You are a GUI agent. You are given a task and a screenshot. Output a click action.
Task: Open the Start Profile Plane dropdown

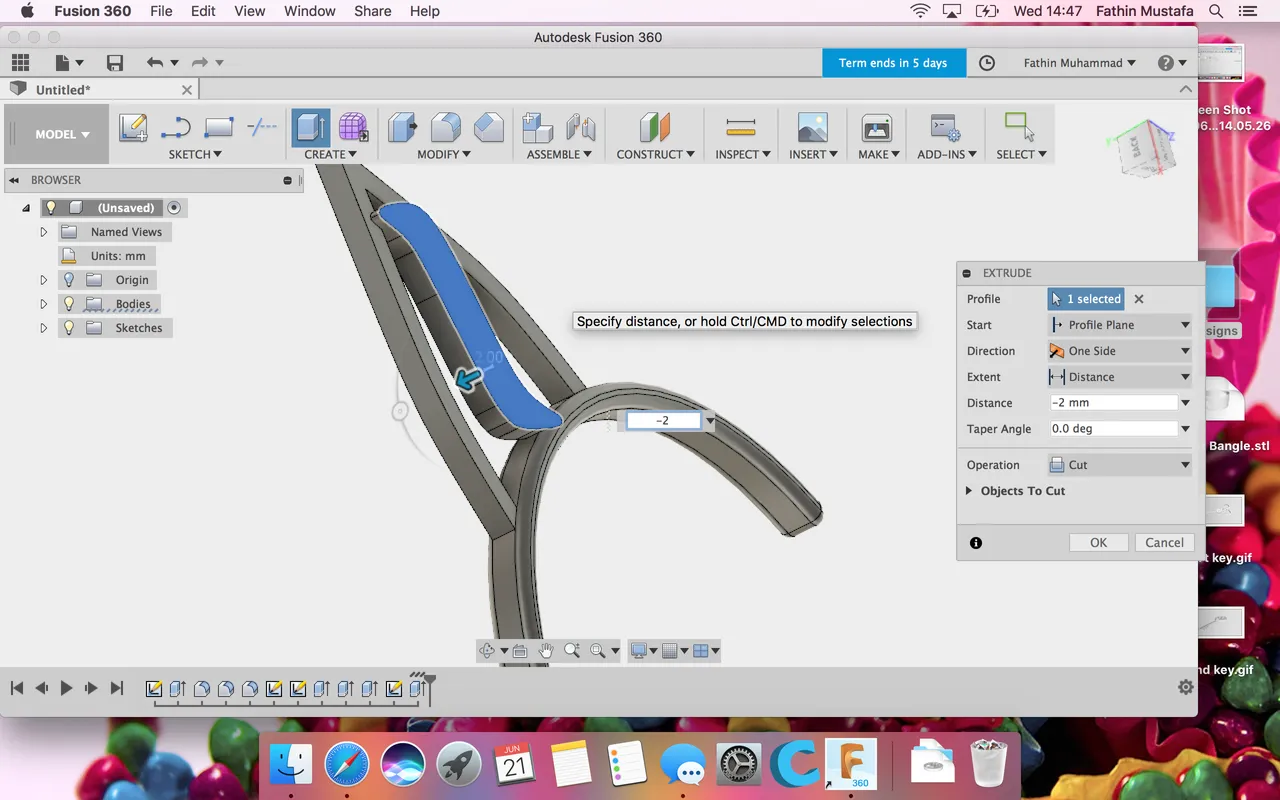click(1120, 325)
